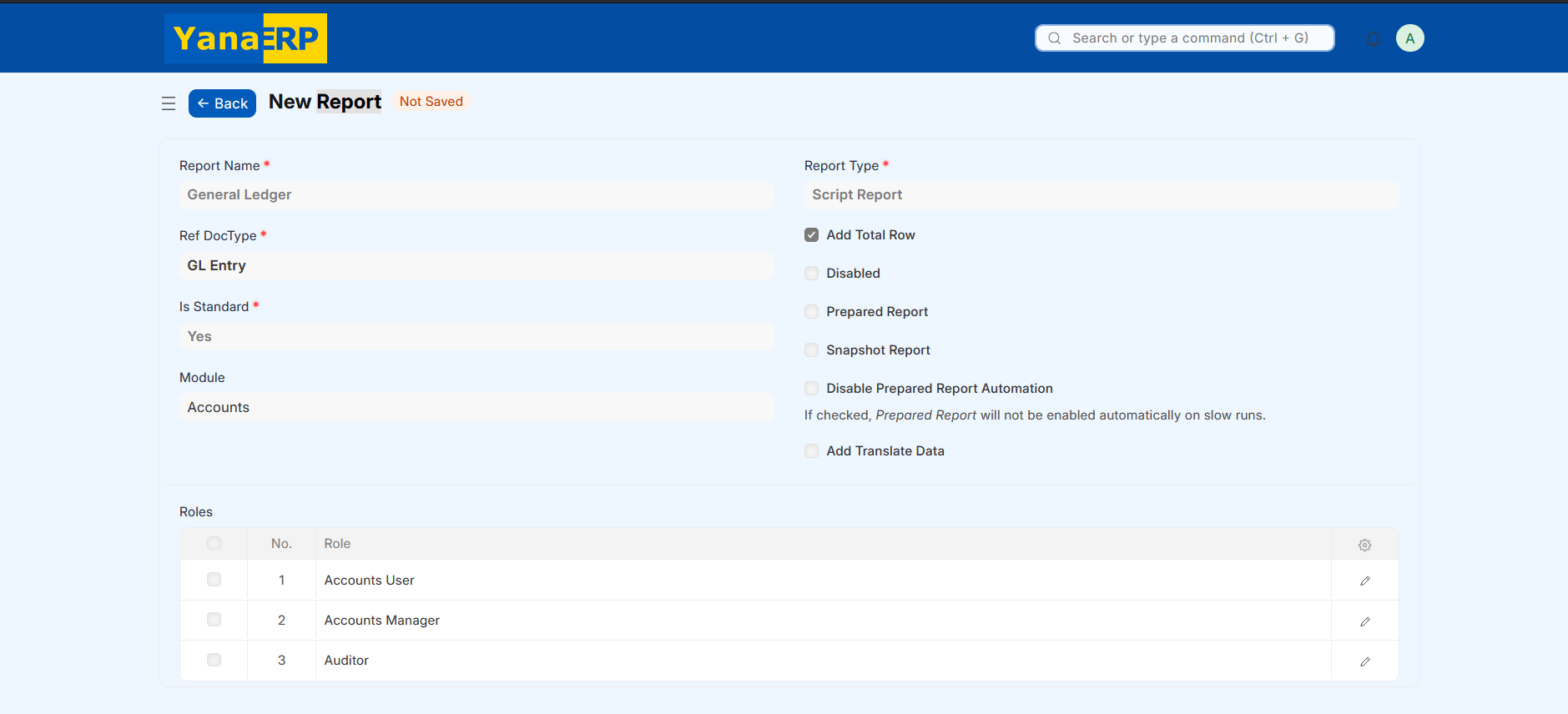Screen dimensions: 1568x714
Task: Enable Add Translate Data
Action: pyautogui.click(x=811, y=451)
